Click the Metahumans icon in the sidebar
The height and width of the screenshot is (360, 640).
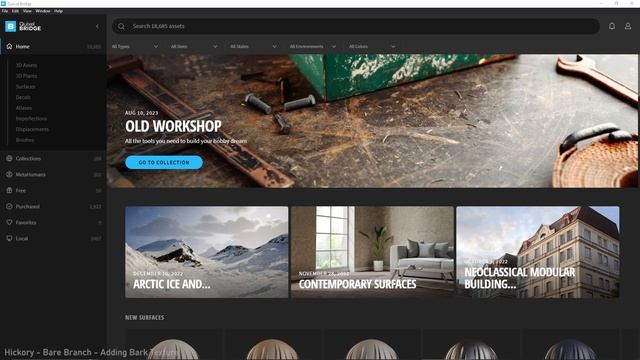point(9,174)
